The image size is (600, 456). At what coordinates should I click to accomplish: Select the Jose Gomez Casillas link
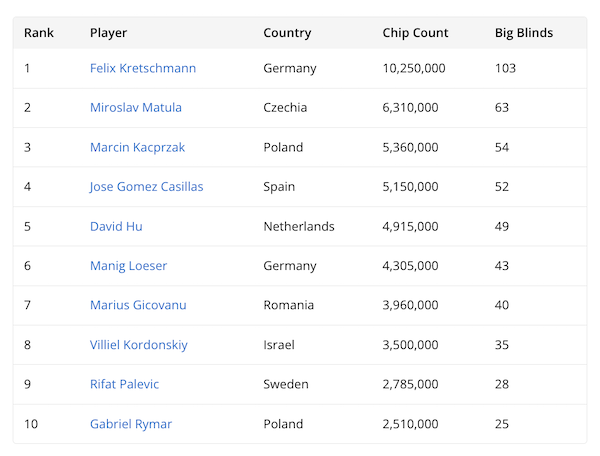[146, 187]
